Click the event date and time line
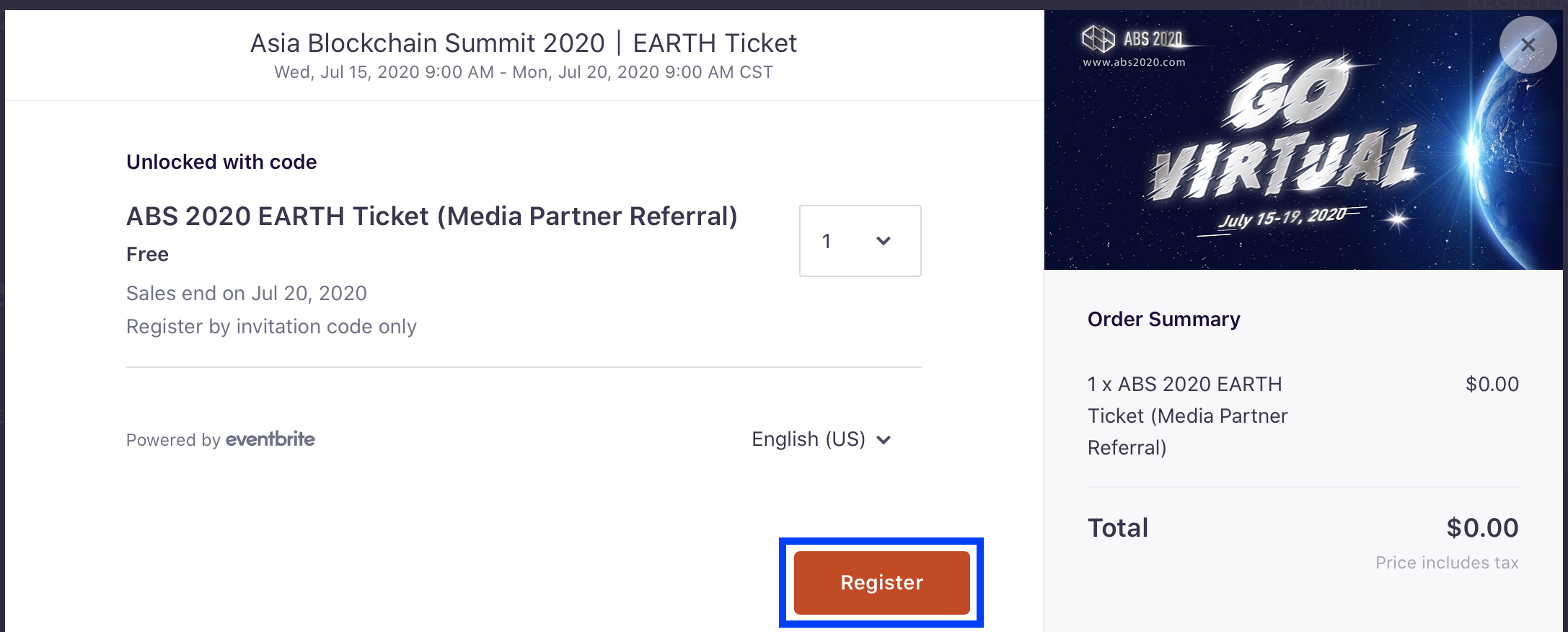This screenshot has height=632, width=1568. [x=523, y=72]
